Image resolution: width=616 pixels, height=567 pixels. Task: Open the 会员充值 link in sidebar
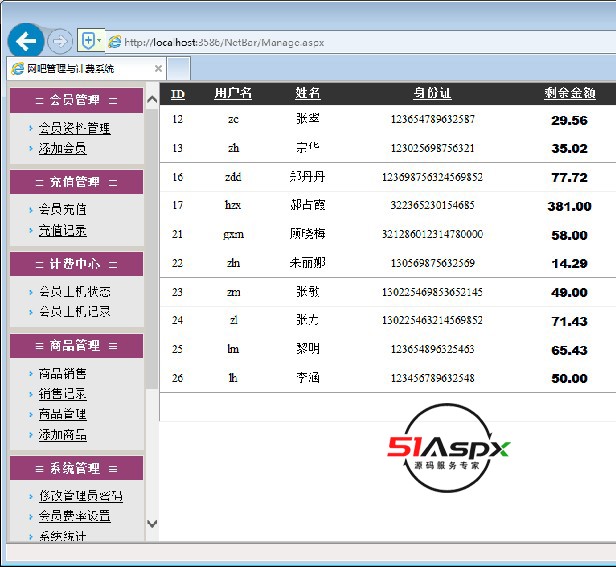(x=62, y=210)
